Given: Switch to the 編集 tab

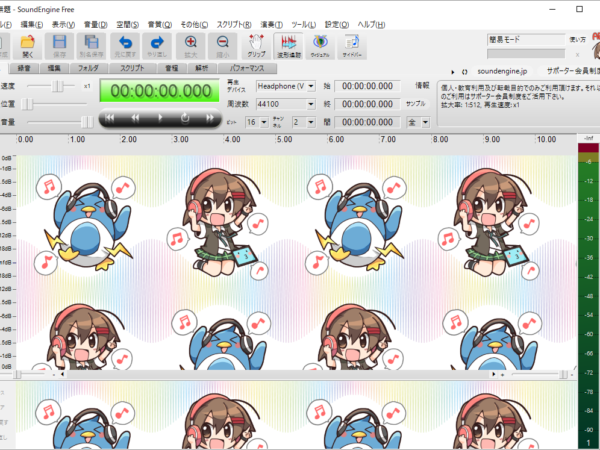Looking at the screenshot, I should click(54, 68).
